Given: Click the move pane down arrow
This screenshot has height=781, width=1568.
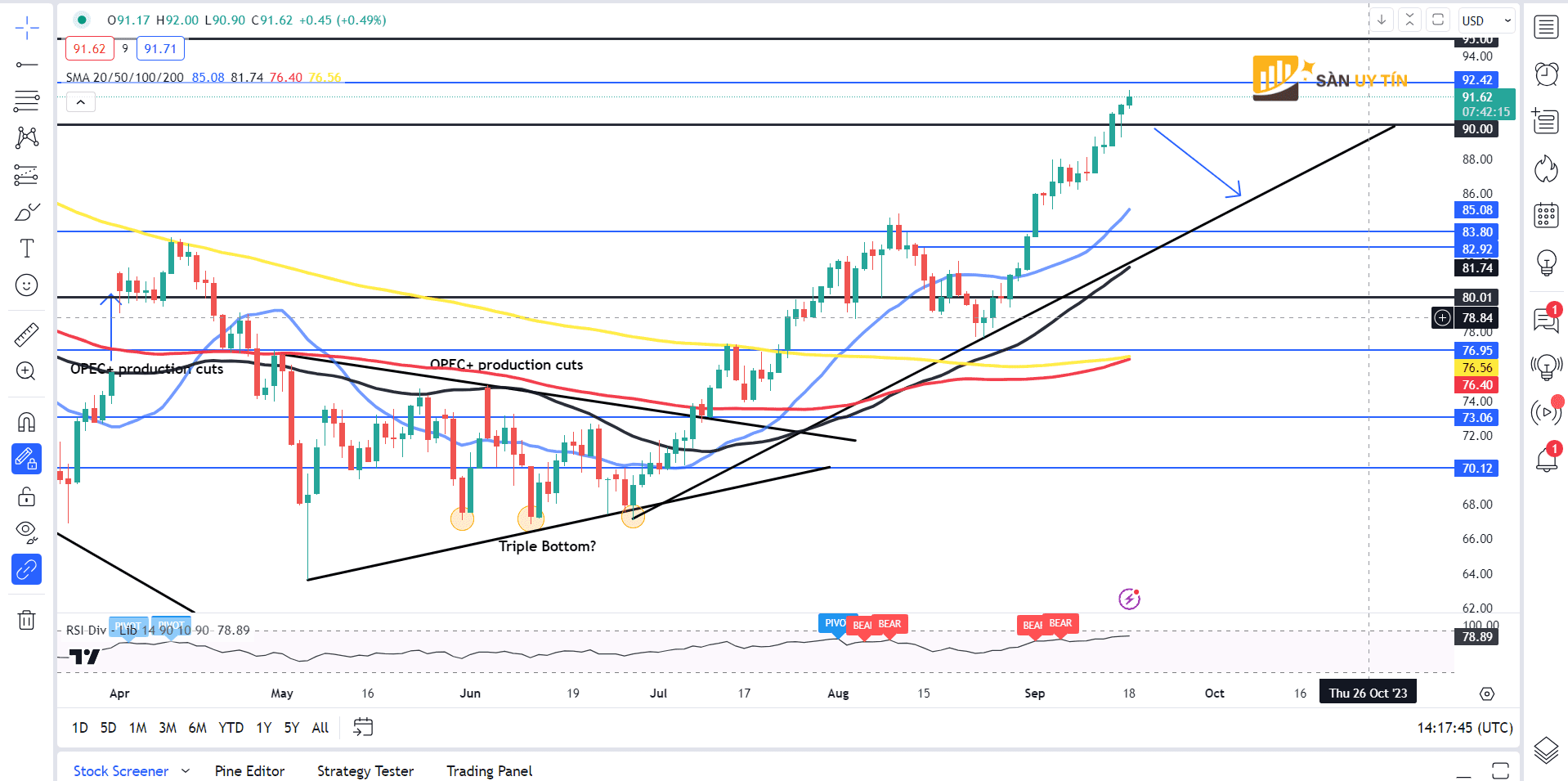Looking at the screenshot, I should tap(1382, 20).
